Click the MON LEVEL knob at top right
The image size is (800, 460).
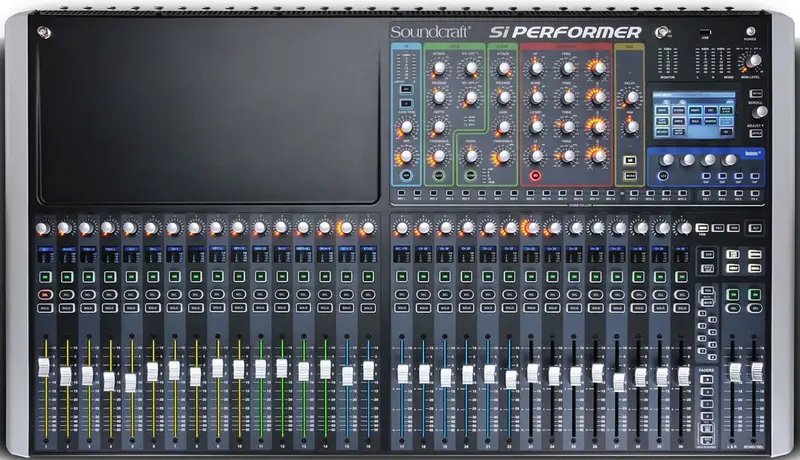[x=754, y=61]
